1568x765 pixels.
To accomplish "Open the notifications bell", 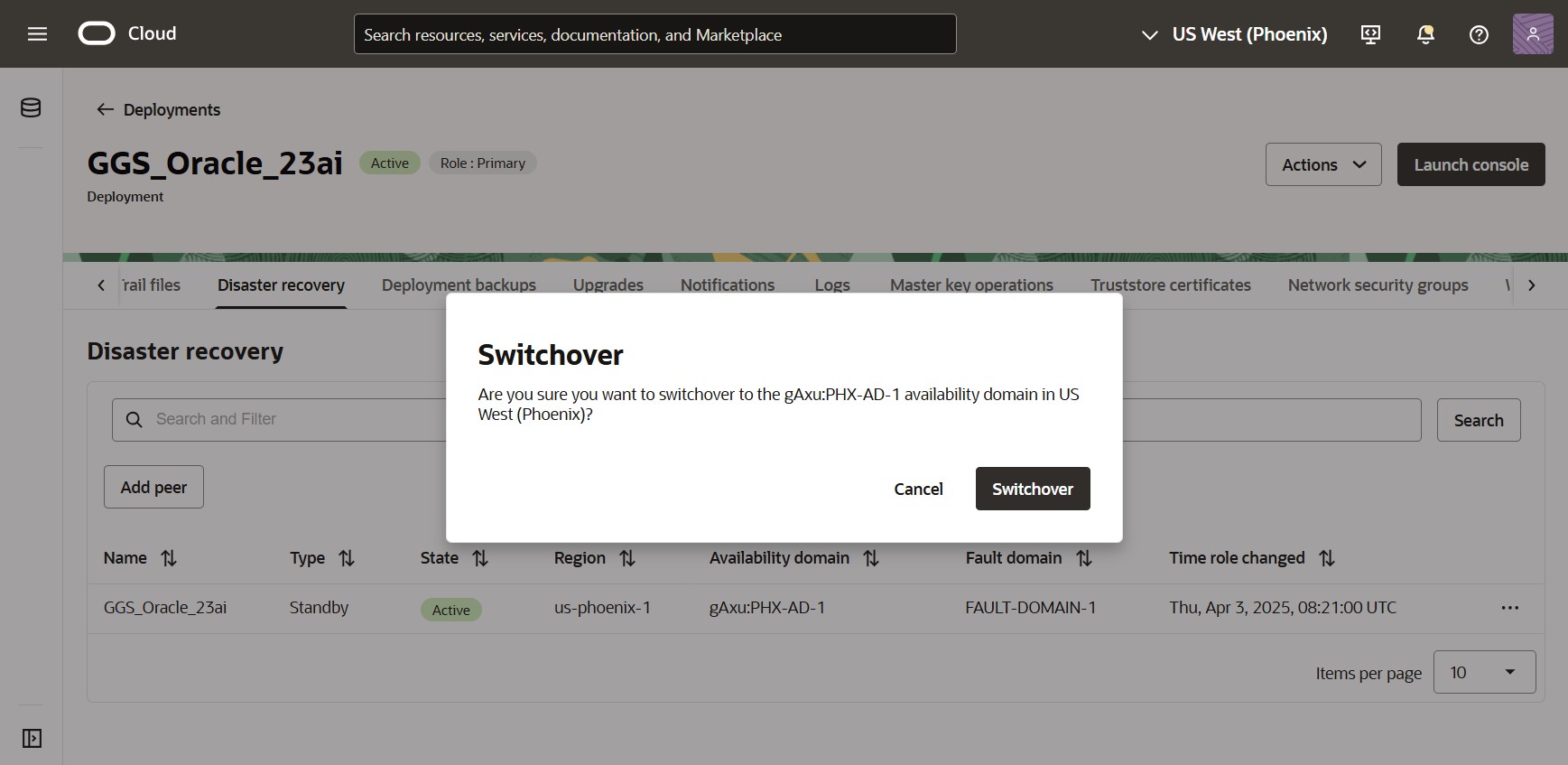I will 1425,34.
